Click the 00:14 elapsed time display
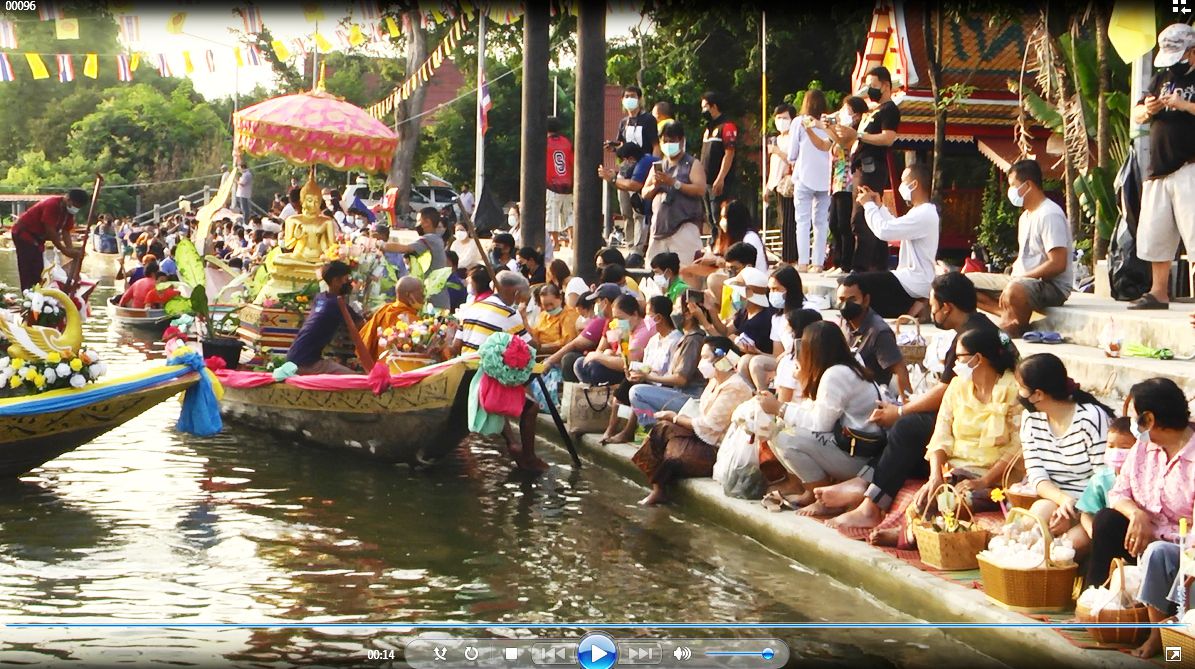The width and height of the screenshot is (1195, 669). coord(380,655)
